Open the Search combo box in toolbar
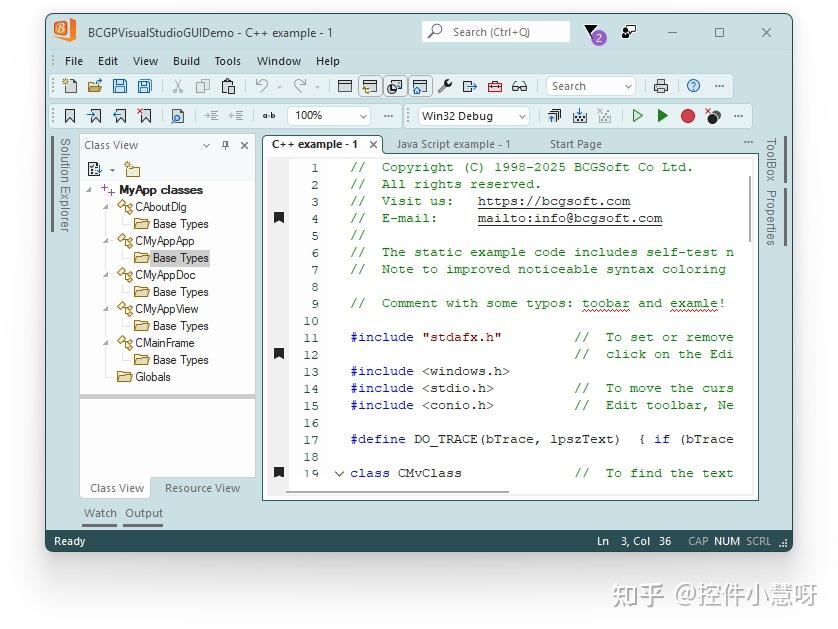The image size is (838, 629). pos(591,86)
